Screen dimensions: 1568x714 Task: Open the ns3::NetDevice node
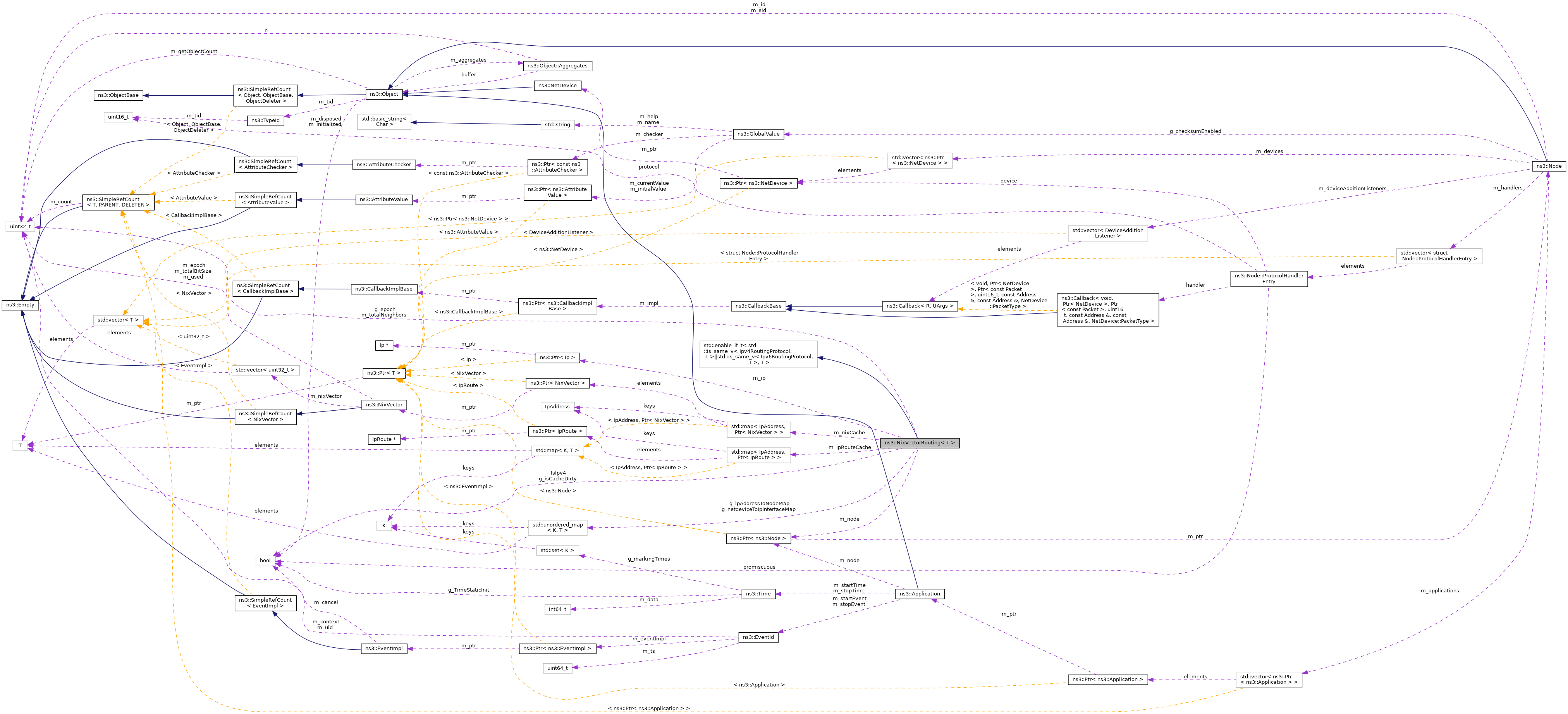[557, 85]
